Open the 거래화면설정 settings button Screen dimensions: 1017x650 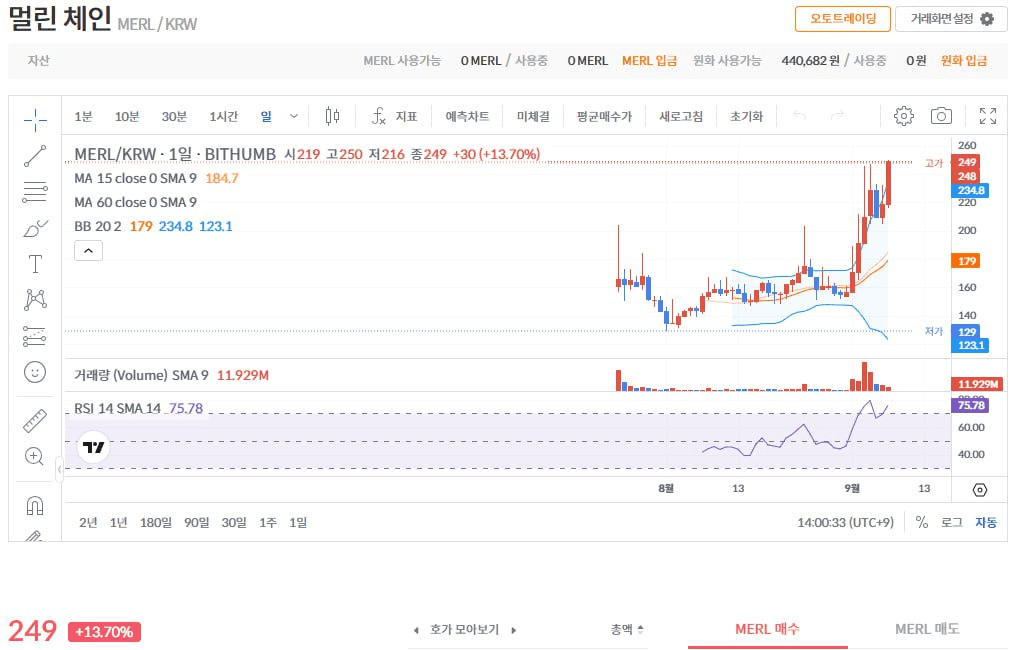(x=951, y=19)
